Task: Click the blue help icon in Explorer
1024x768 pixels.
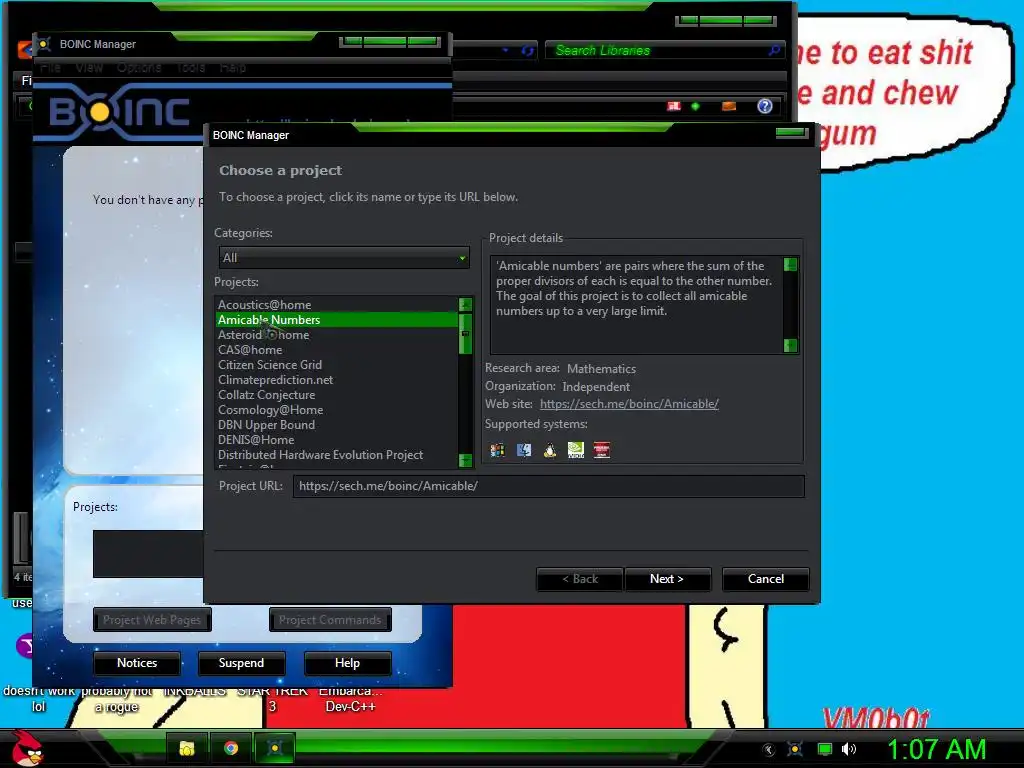Action: tap(765, 106)
